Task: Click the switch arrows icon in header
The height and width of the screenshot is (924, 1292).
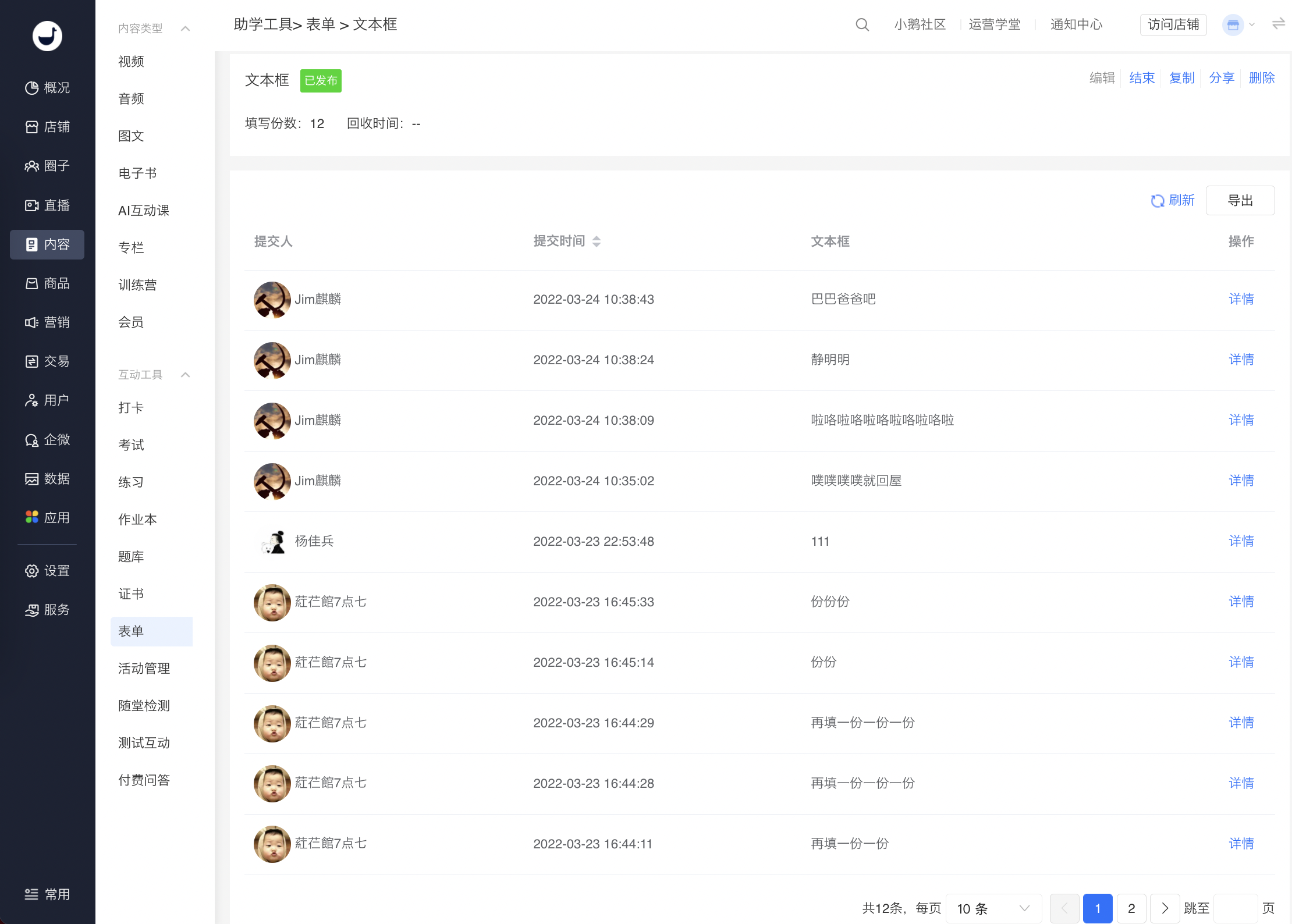Action: click(1279, 24)
